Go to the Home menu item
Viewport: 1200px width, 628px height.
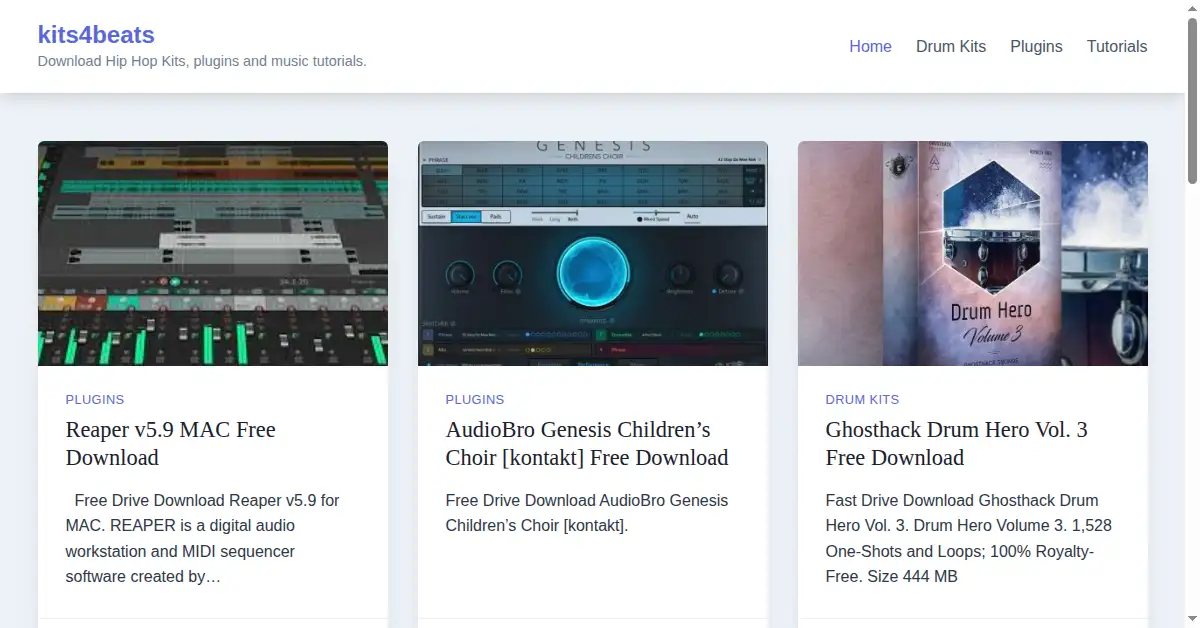870,46
